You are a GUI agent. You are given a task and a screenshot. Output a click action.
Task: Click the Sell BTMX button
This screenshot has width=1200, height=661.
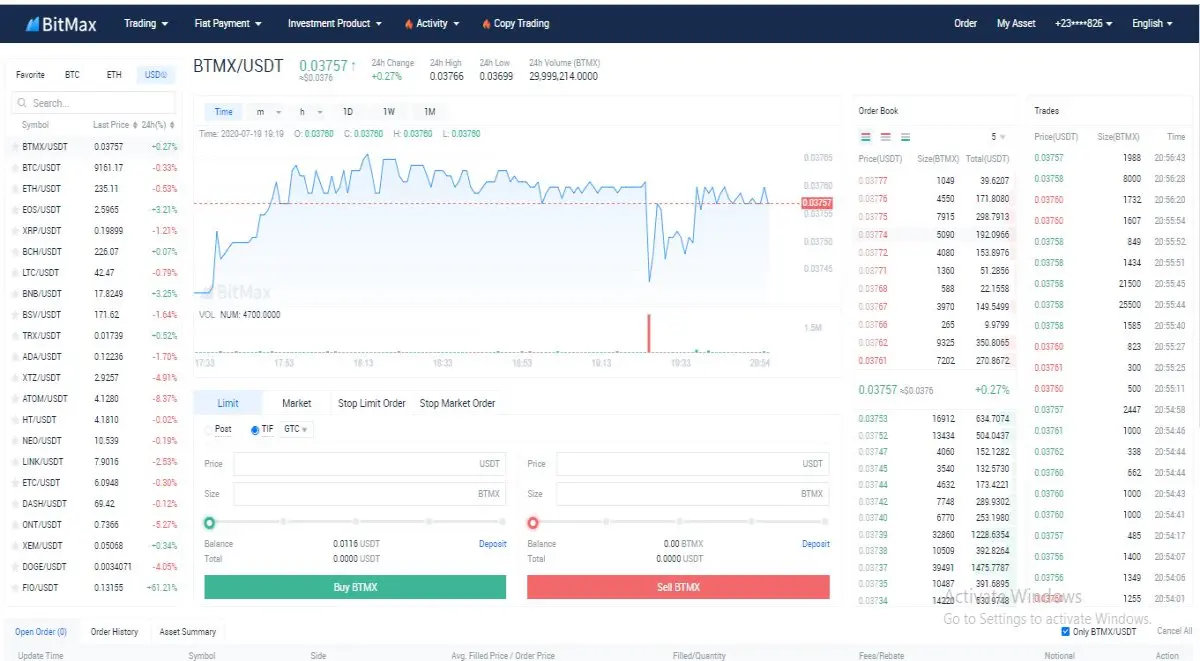pos(678,587)
